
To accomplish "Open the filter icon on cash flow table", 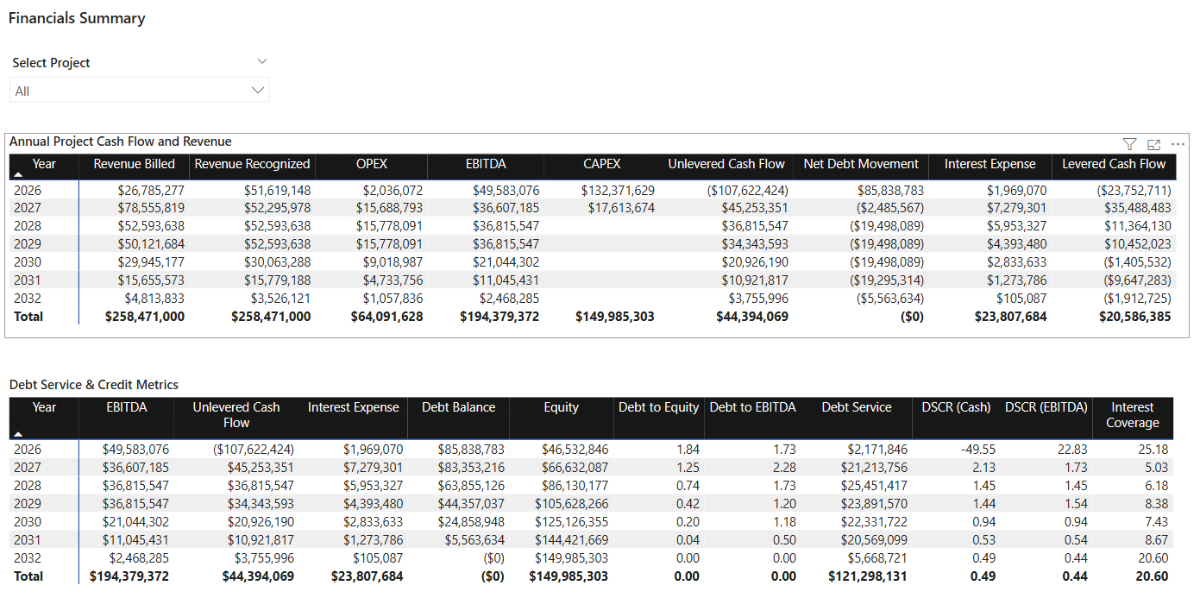I will [1129, 144].
